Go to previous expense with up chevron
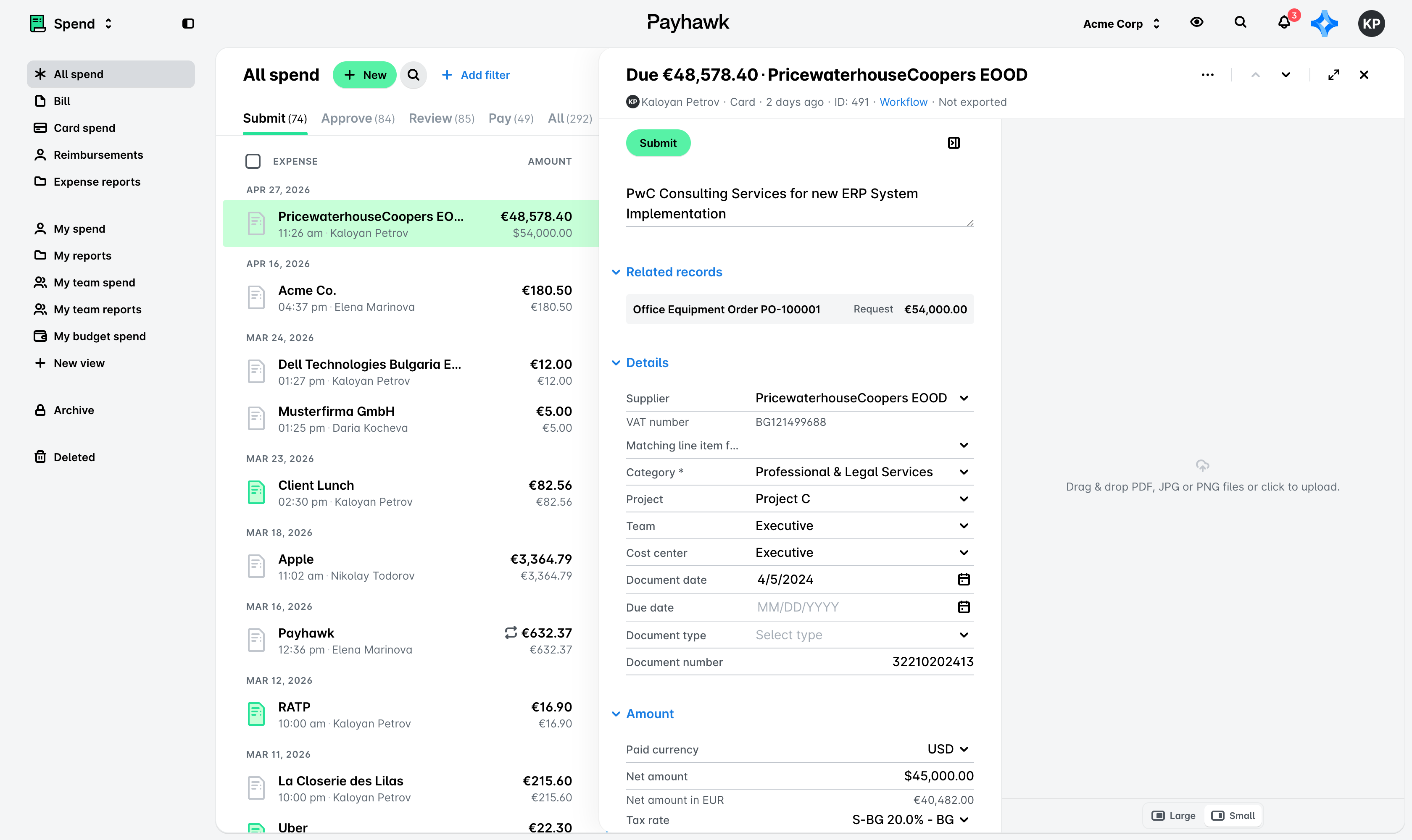1412x840 pixels. [1255, 75]
